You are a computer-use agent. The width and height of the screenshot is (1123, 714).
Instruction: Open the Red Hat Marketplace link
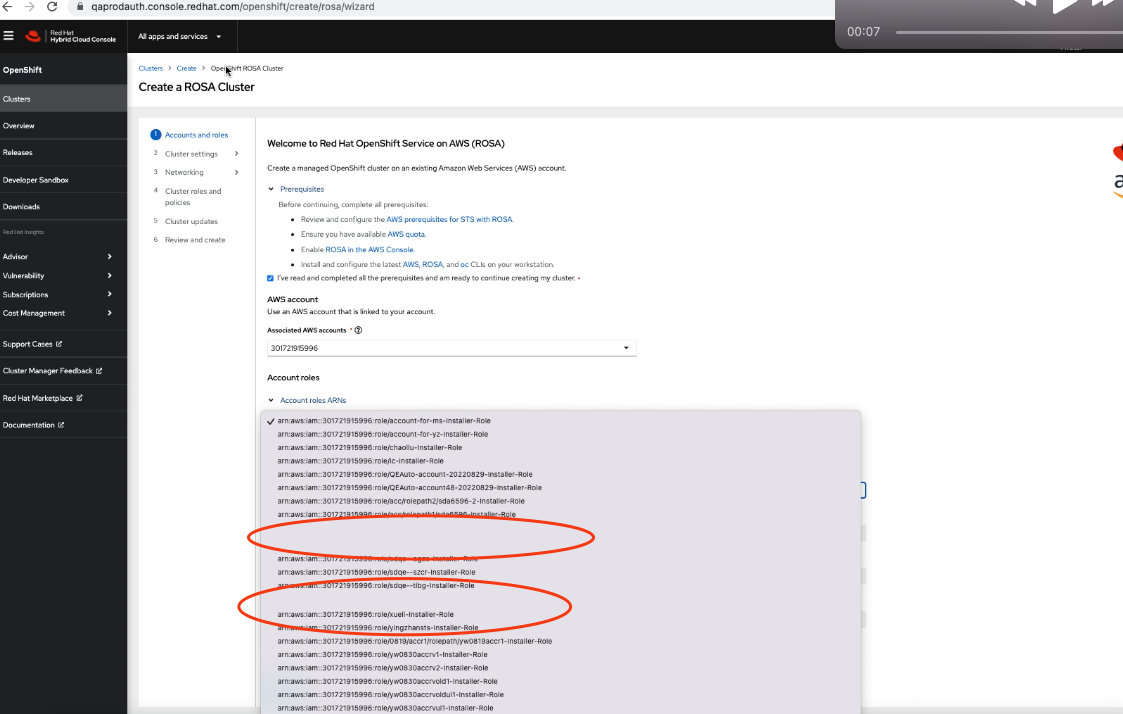point(42,398)
